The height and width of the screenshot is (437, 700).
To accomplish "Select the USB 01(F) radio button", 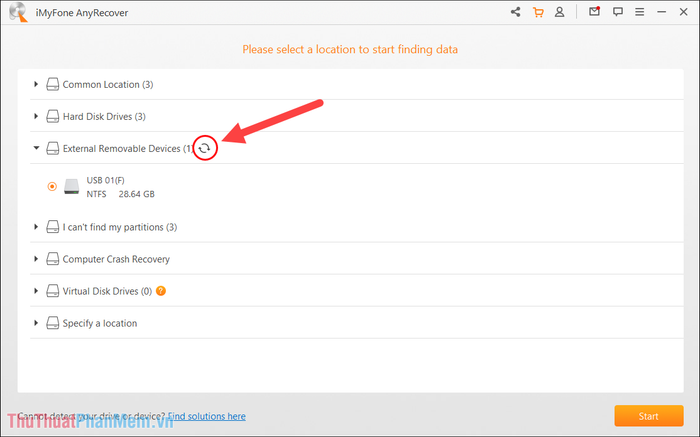I will click(x=52, y=187).
